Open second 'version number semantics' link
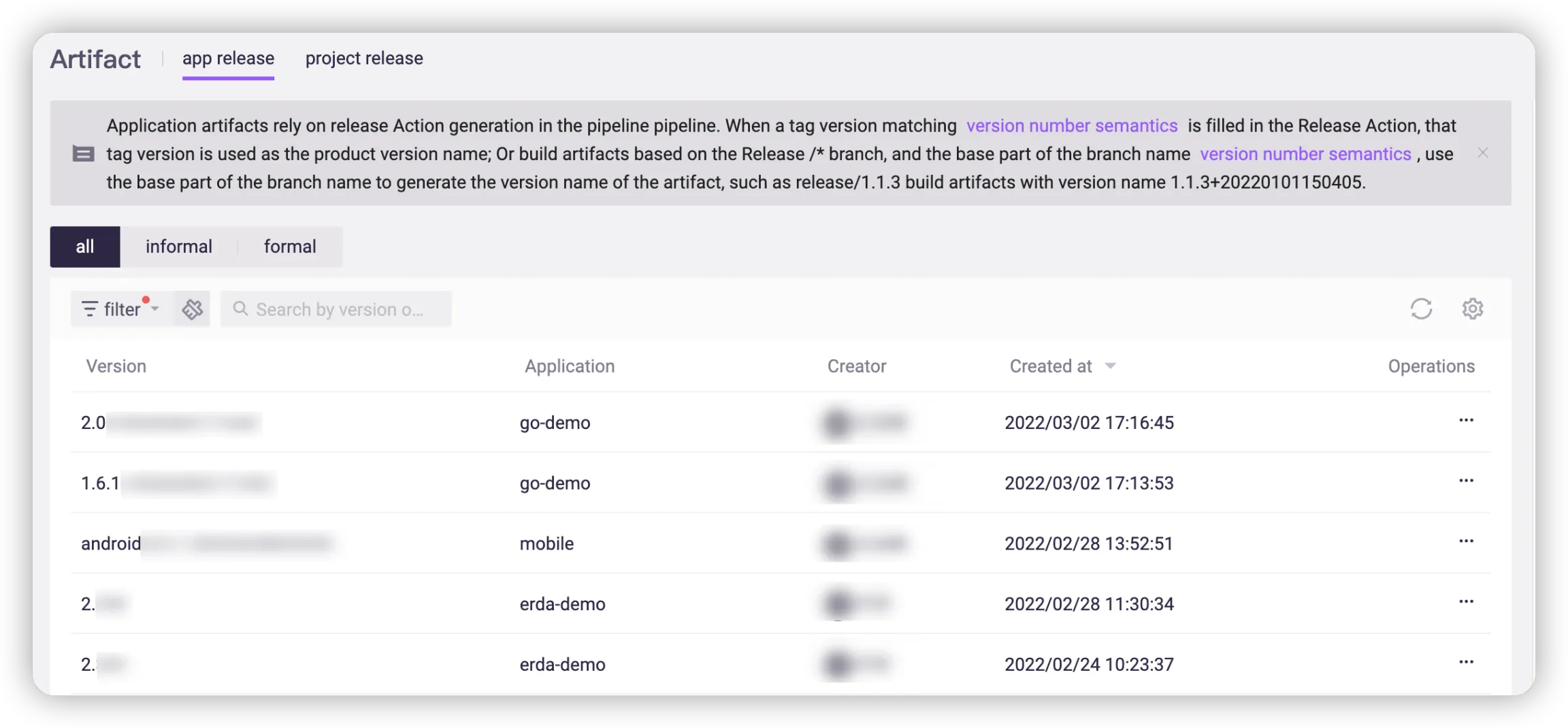This screenshot has width=1568, height=728. [1305, 155]
